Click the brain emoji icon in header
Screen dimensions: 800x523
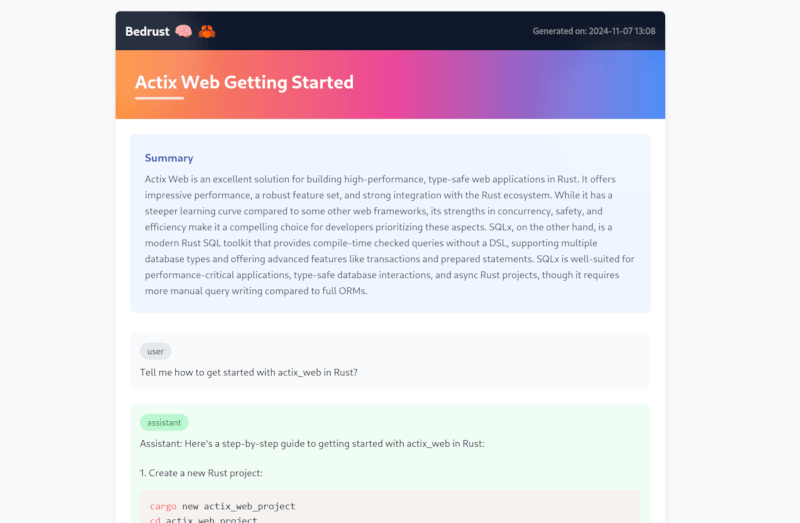point(184,31)
